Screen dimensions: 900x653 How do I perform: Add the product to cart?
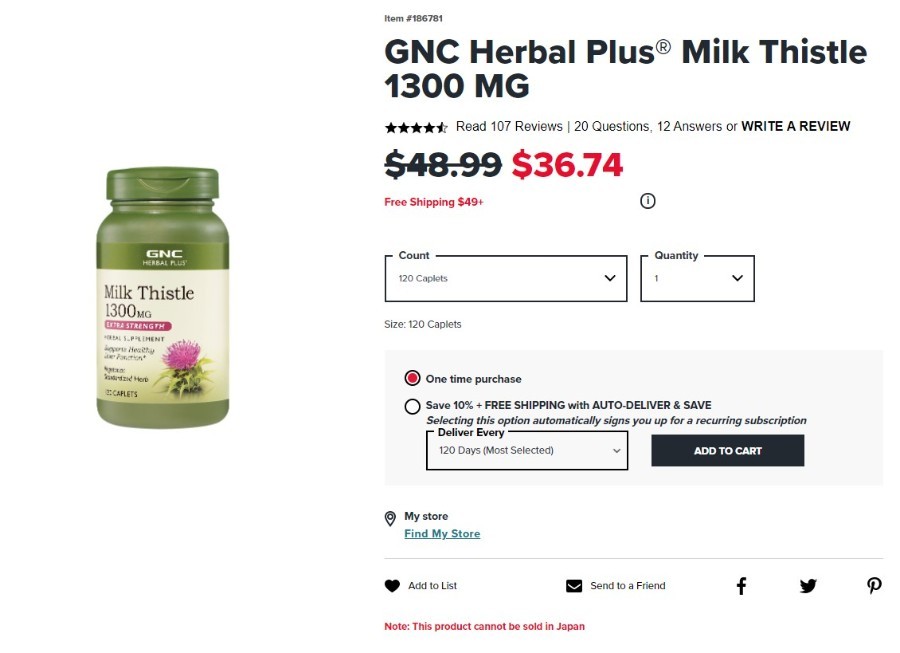point(727,450)
